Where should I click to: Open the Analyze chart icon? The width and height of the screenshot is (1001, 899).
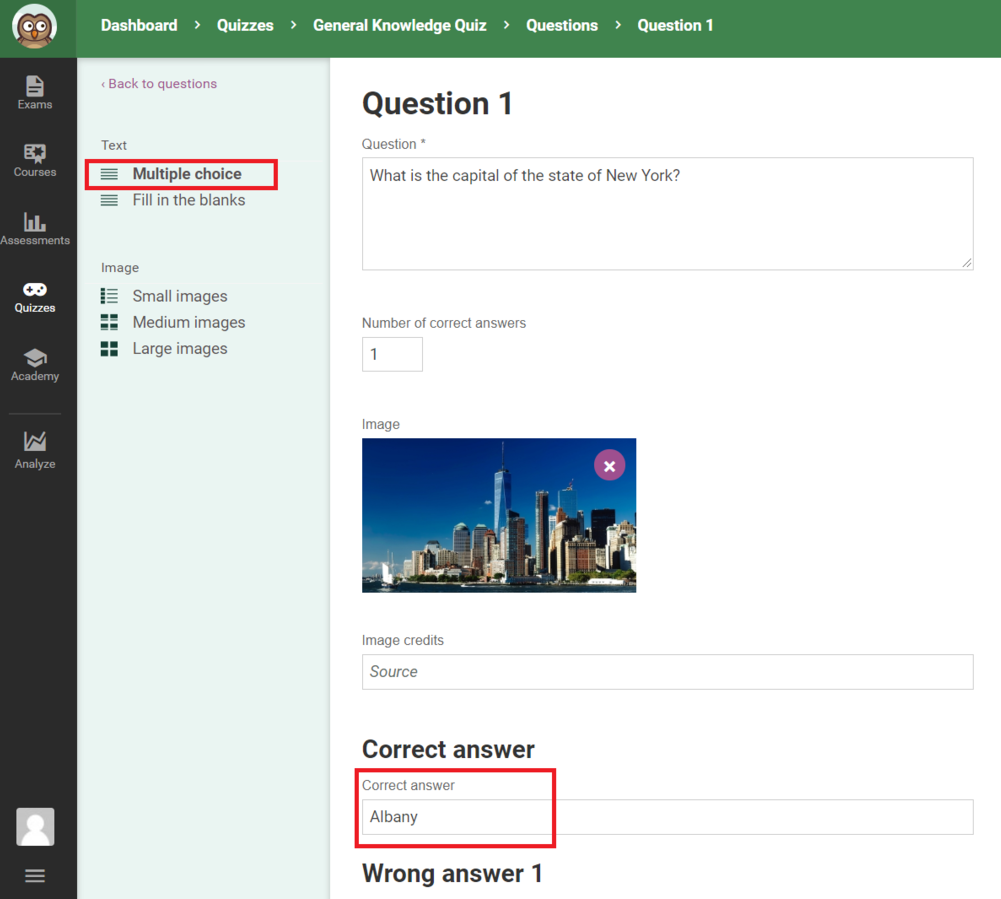[x=35, y=449]
